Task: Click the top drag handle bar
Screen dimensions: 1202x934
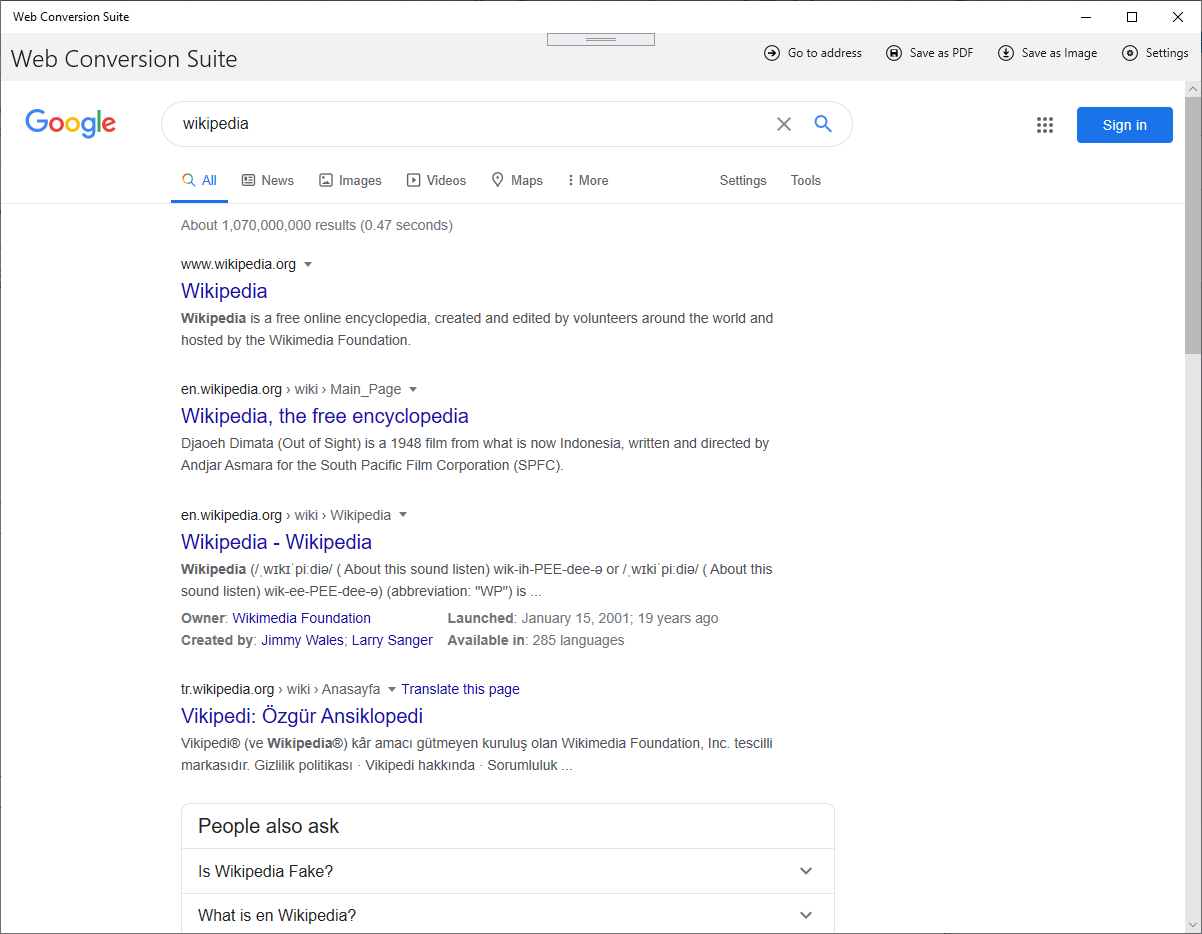Action: (x=601, y=39)
